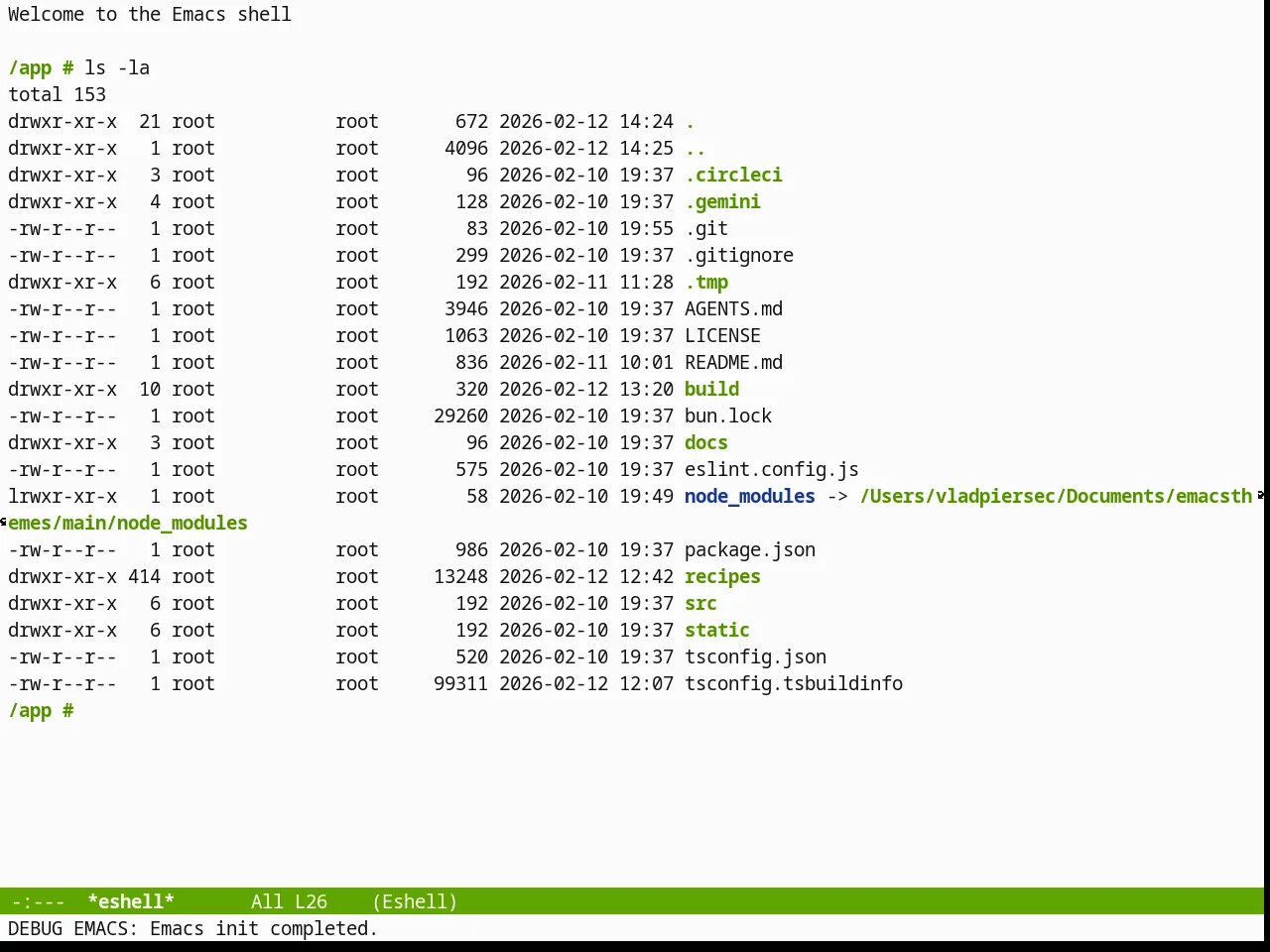Click the timestamp 2026-02-11 10:01 of README.md
The image size is (1270, 952).
pyautogui.click(x=586, y=363)
